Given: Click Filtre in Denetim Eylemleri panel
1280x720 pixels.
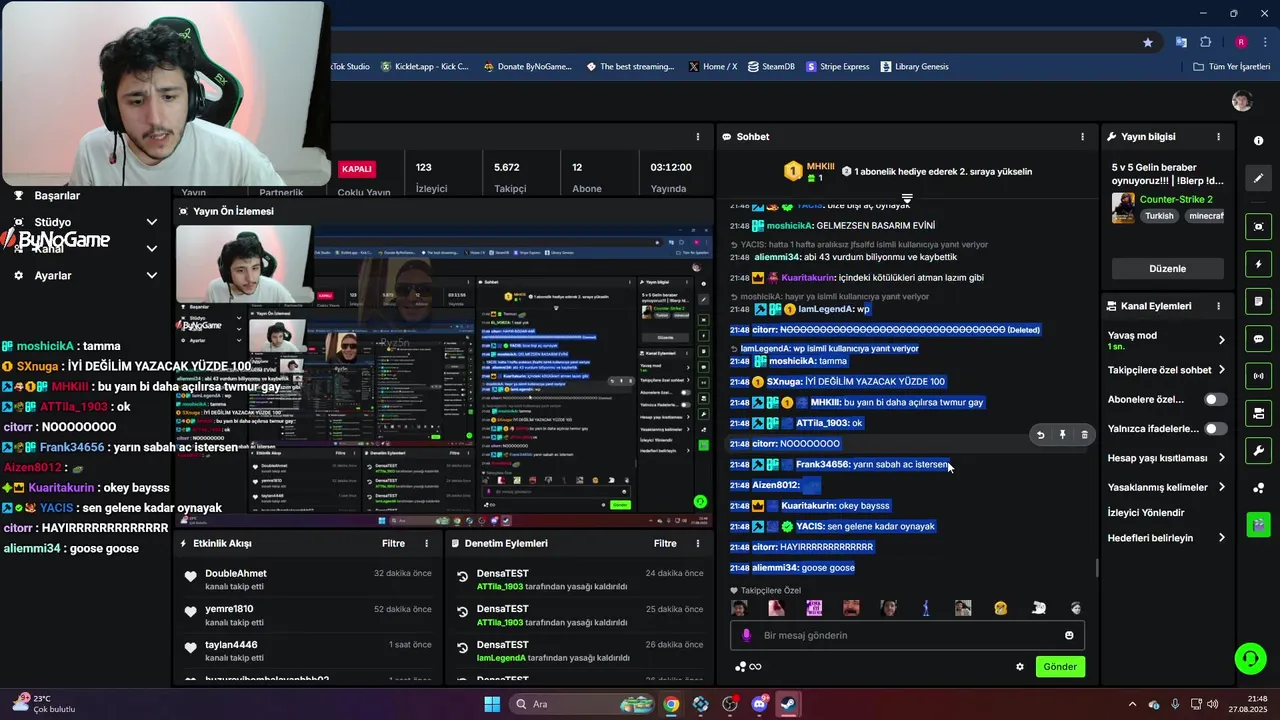Looking at the screenshot, I should 665,544.
